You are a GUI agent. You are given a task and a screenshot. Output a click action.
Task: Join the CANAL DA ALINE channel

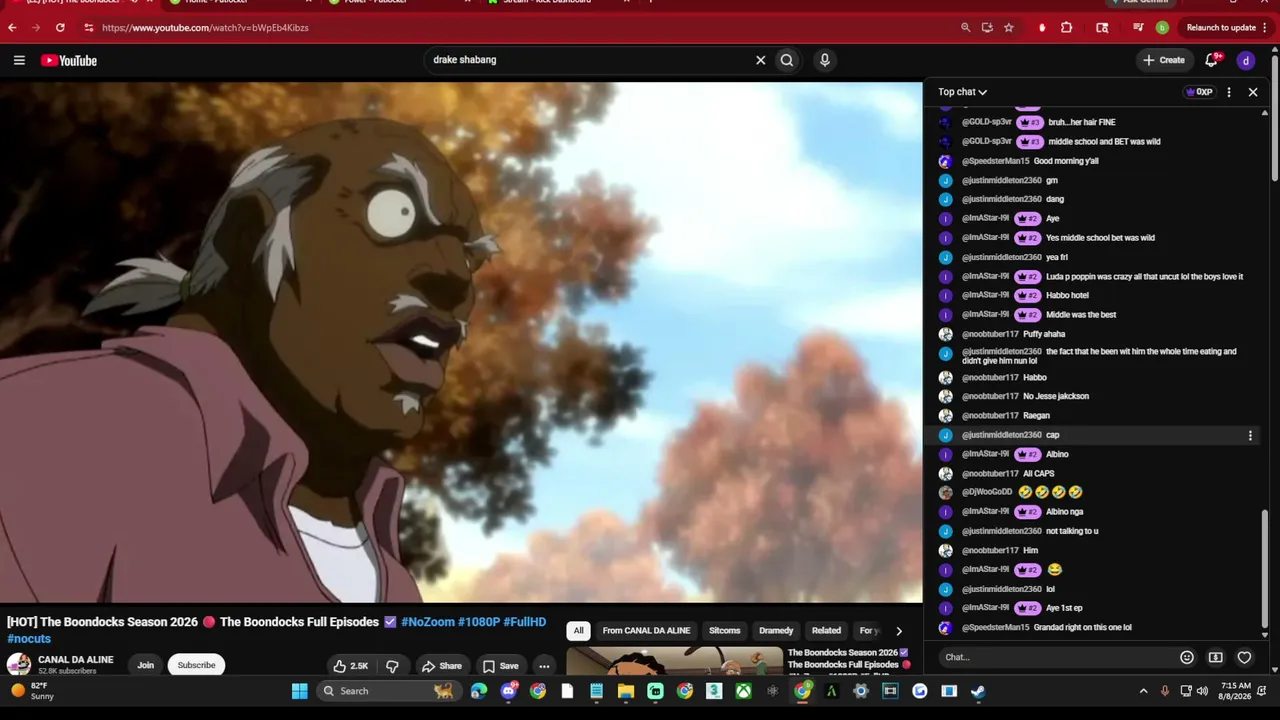coord(146,666)
